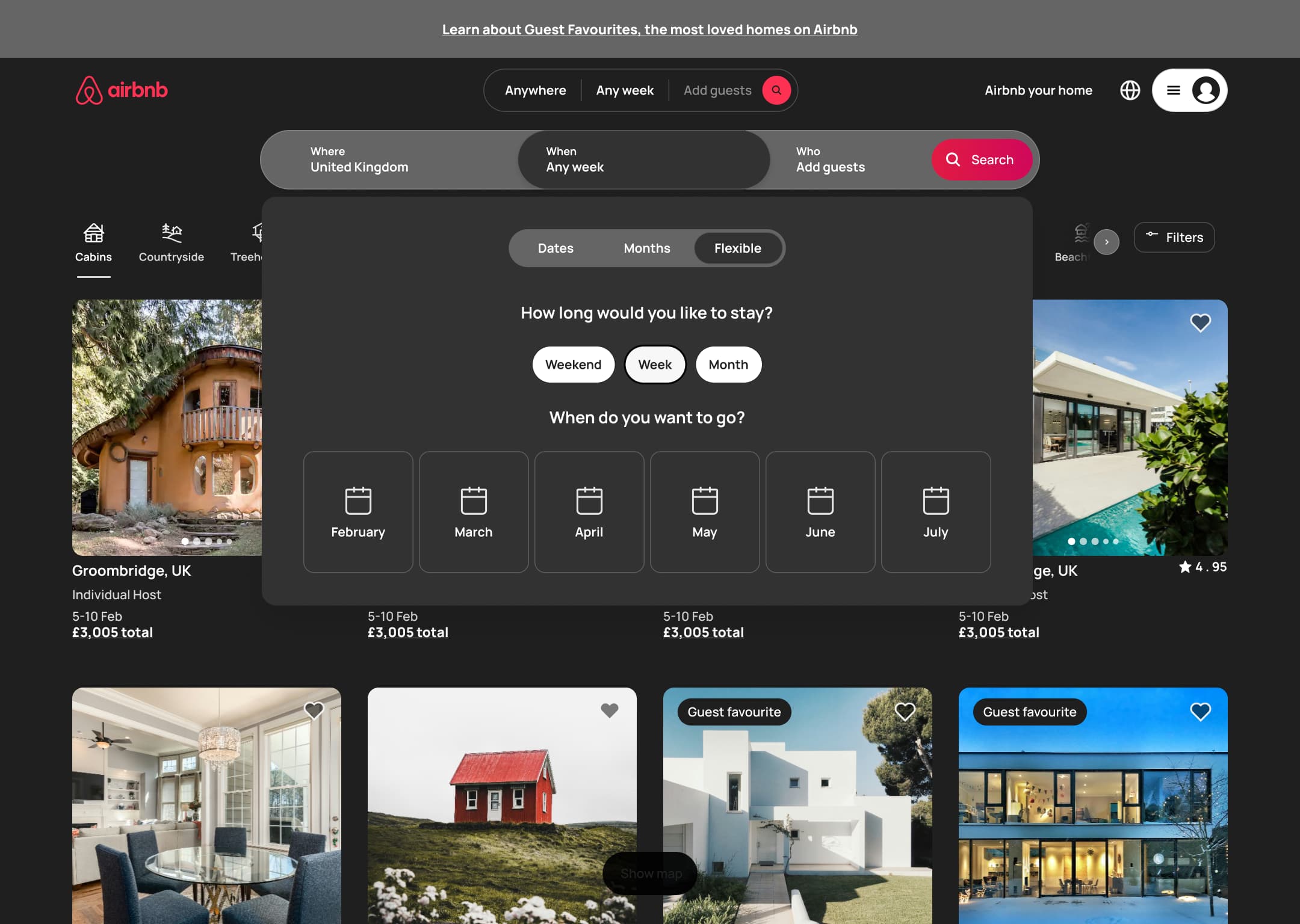Viewport: 1300px width, 924px height.
Task: Open the Filters button
Action: click(1174, 237)
